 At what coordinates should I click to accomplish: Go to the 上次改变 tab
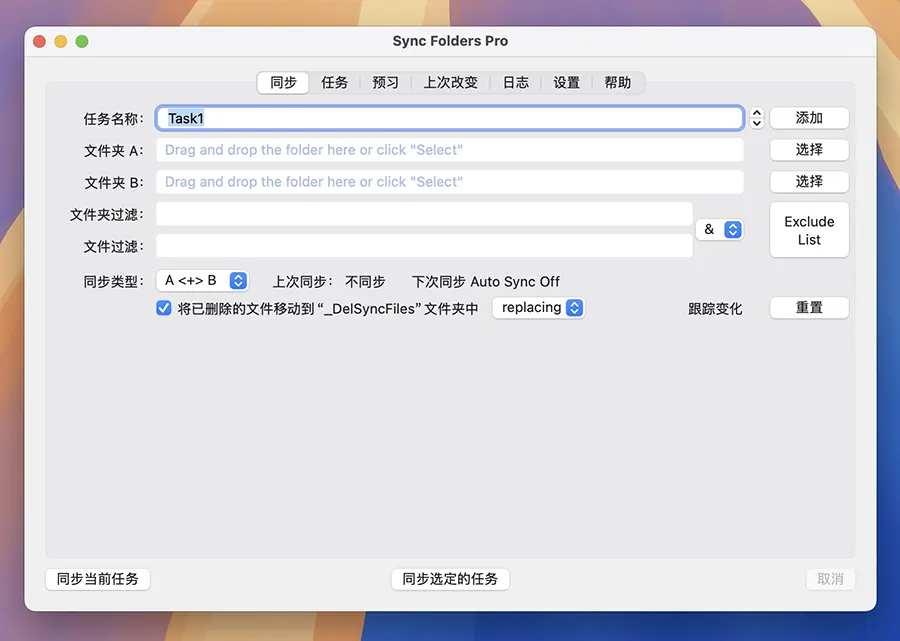click(450, 83)
